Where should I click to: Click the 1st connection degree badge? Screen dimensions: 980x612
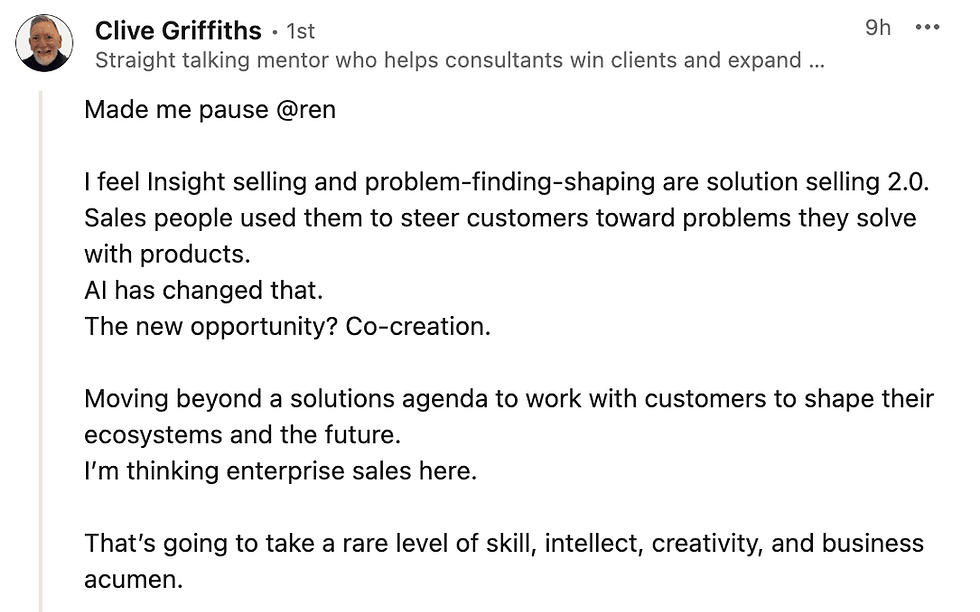point(301,31)
